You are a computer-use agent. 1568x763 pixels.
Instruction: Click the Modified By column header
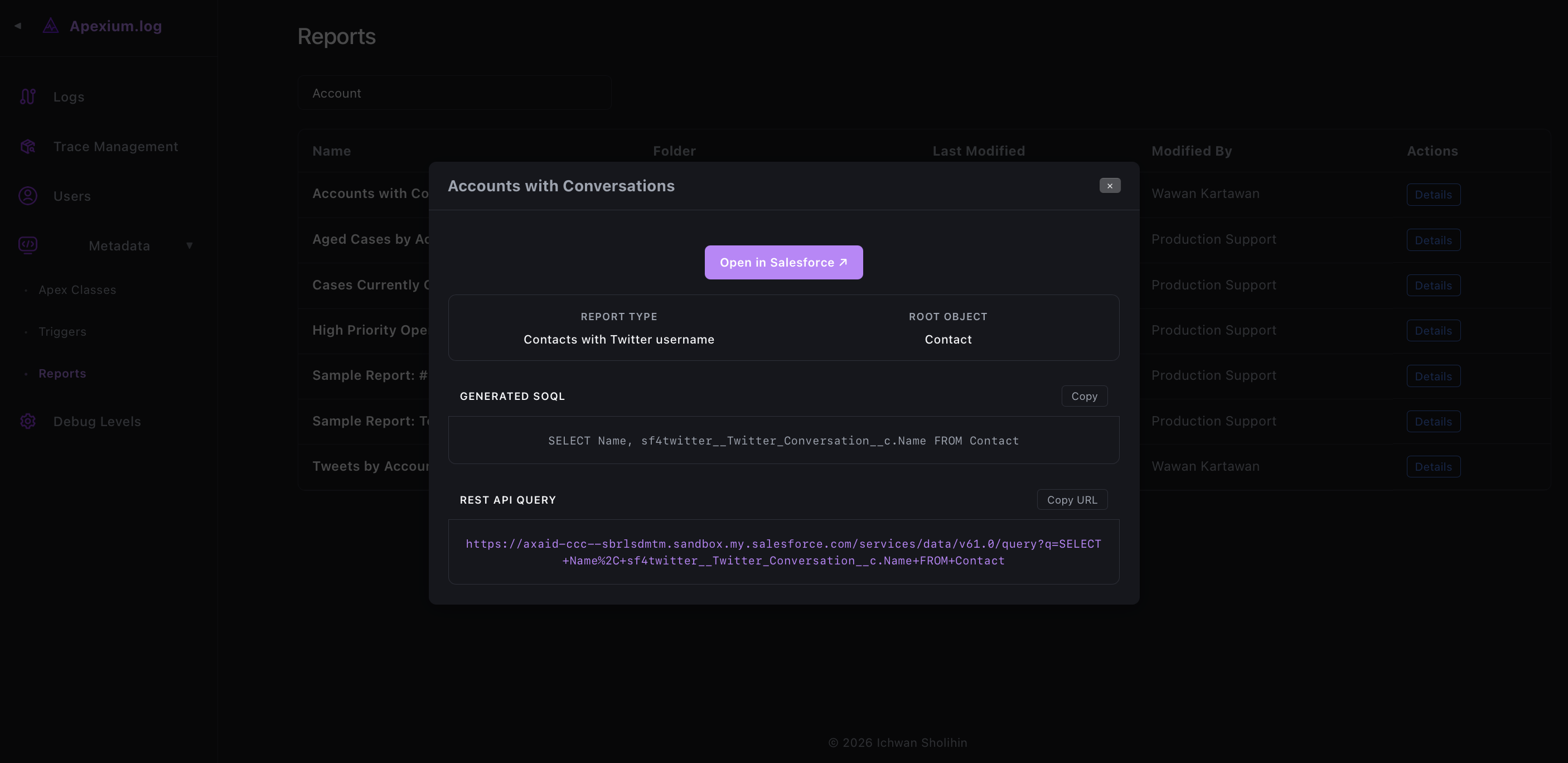(1191, 151)
